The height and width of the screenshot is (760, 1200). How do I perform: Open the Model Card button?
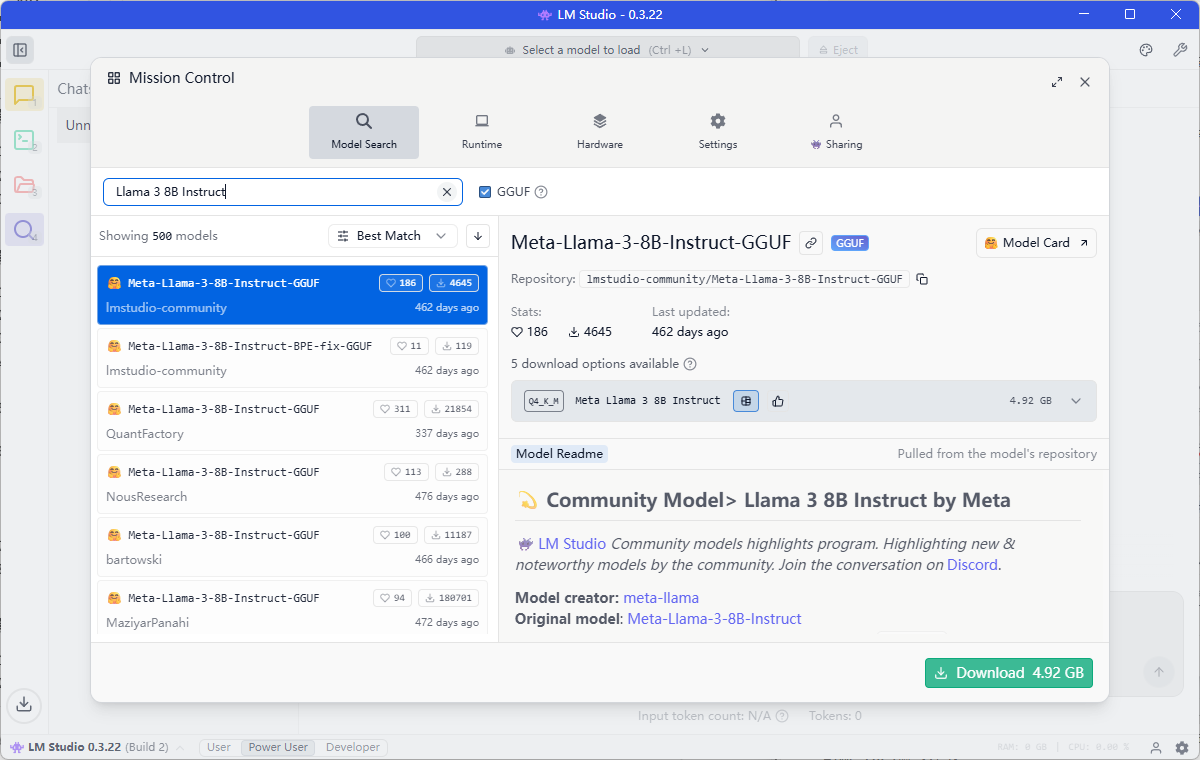point(1036,243)
